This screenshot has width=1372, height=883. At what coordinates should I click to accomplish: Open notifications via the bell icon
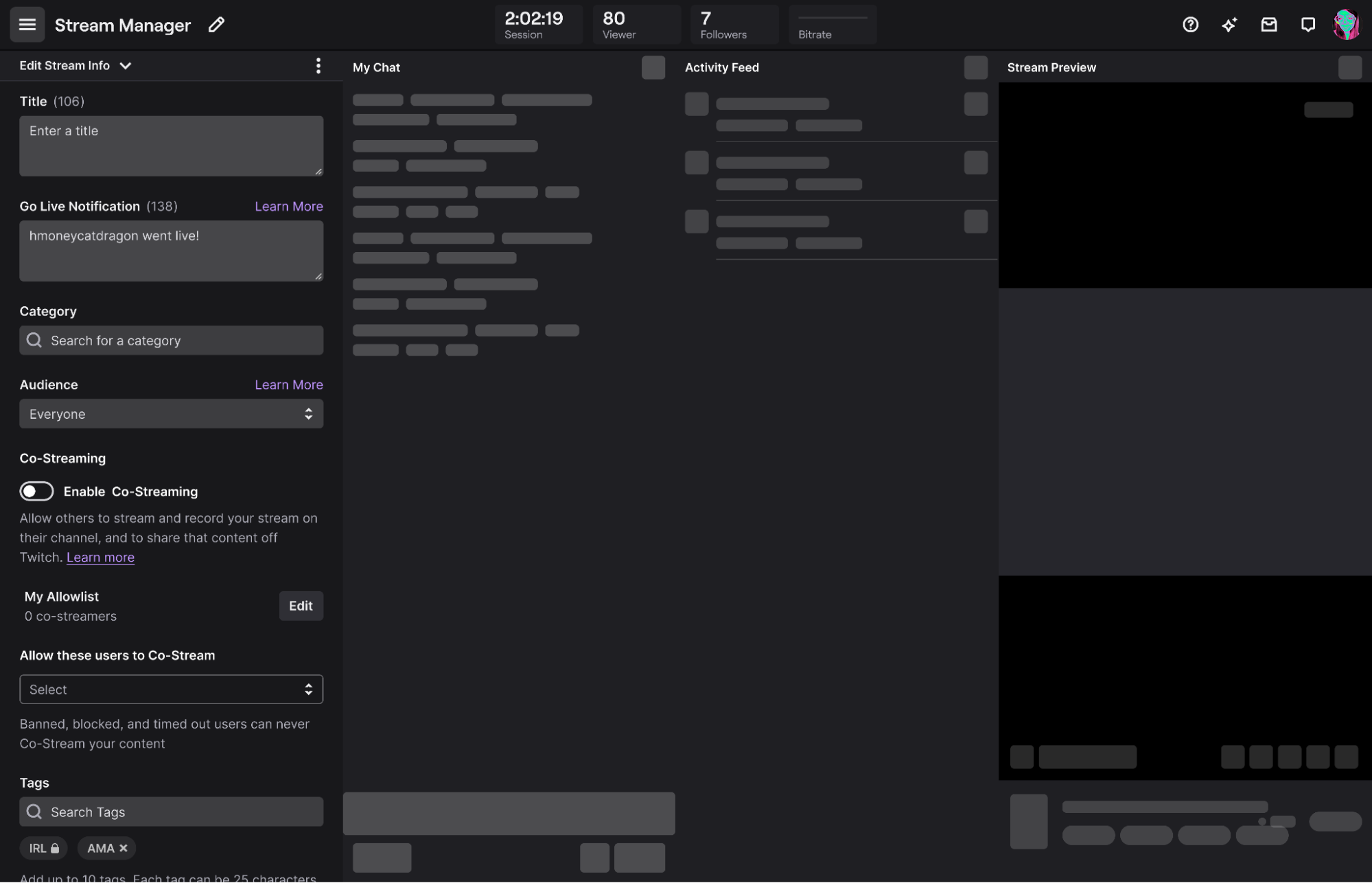[x=1308, y=25]
